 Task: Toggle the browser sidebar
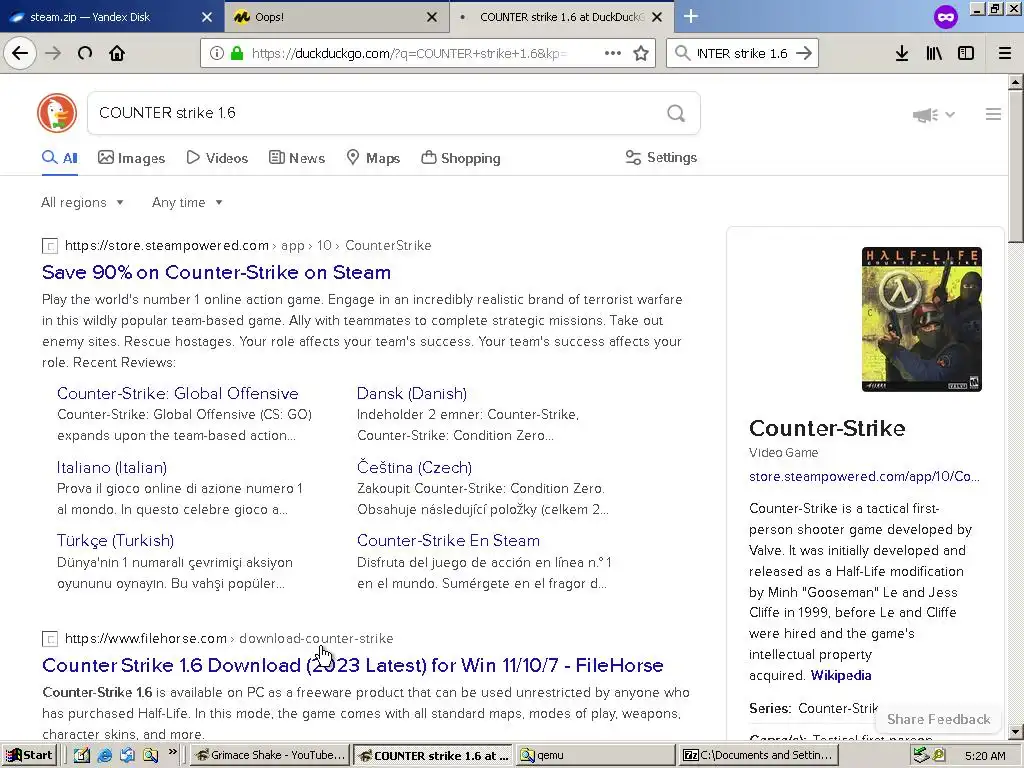point(966,53)
